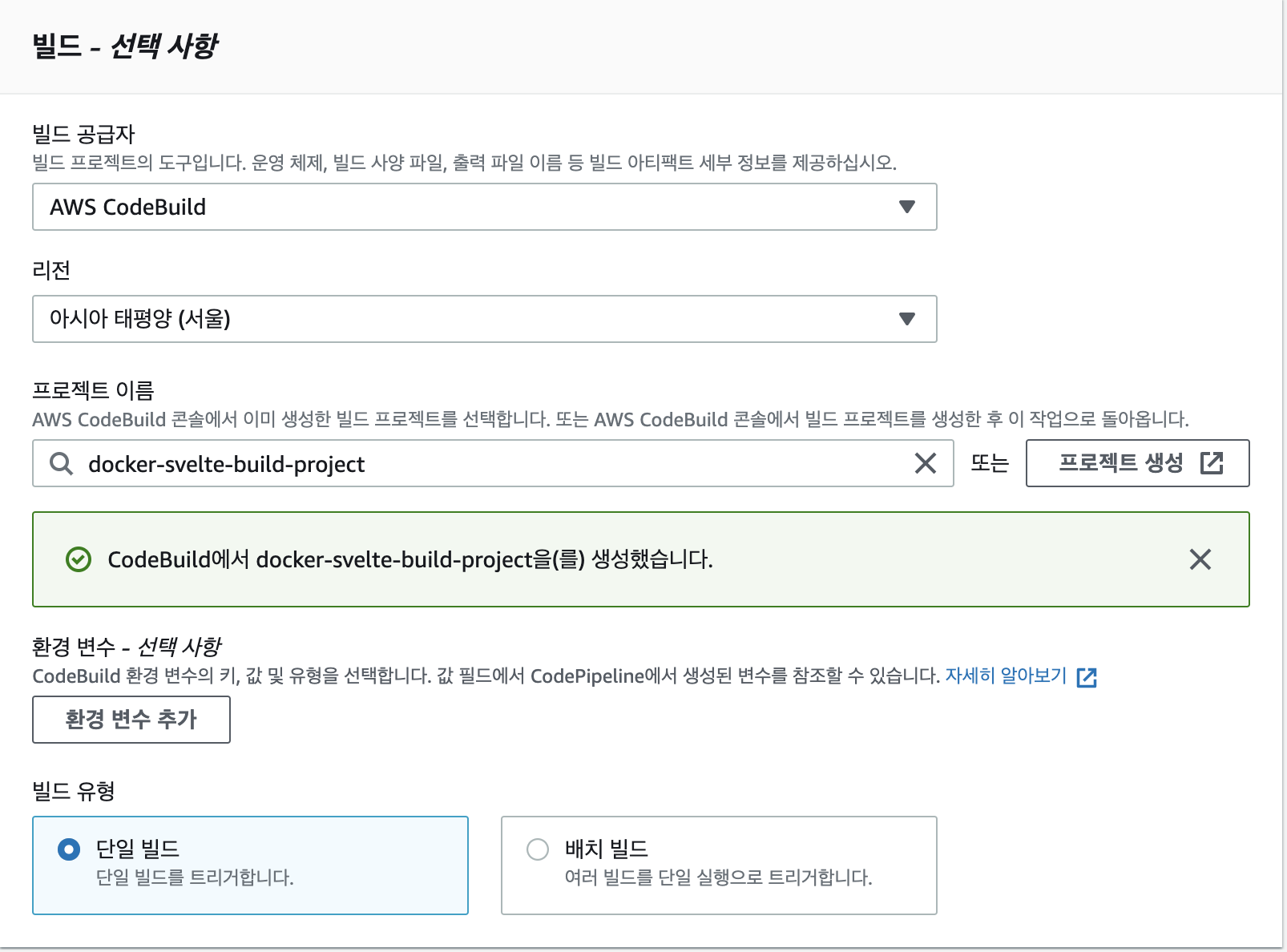
Task: Click the arrow icon of 아시아 태평양 (서울) selector
Action: click(907, 319)
